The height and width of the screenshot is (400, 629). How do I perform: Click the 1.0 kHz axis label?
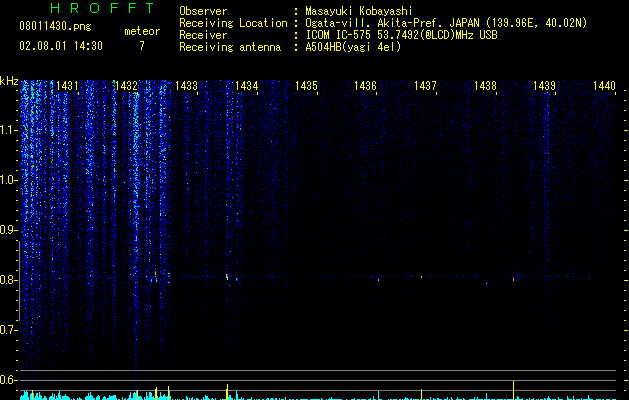[x=9, y=180]
